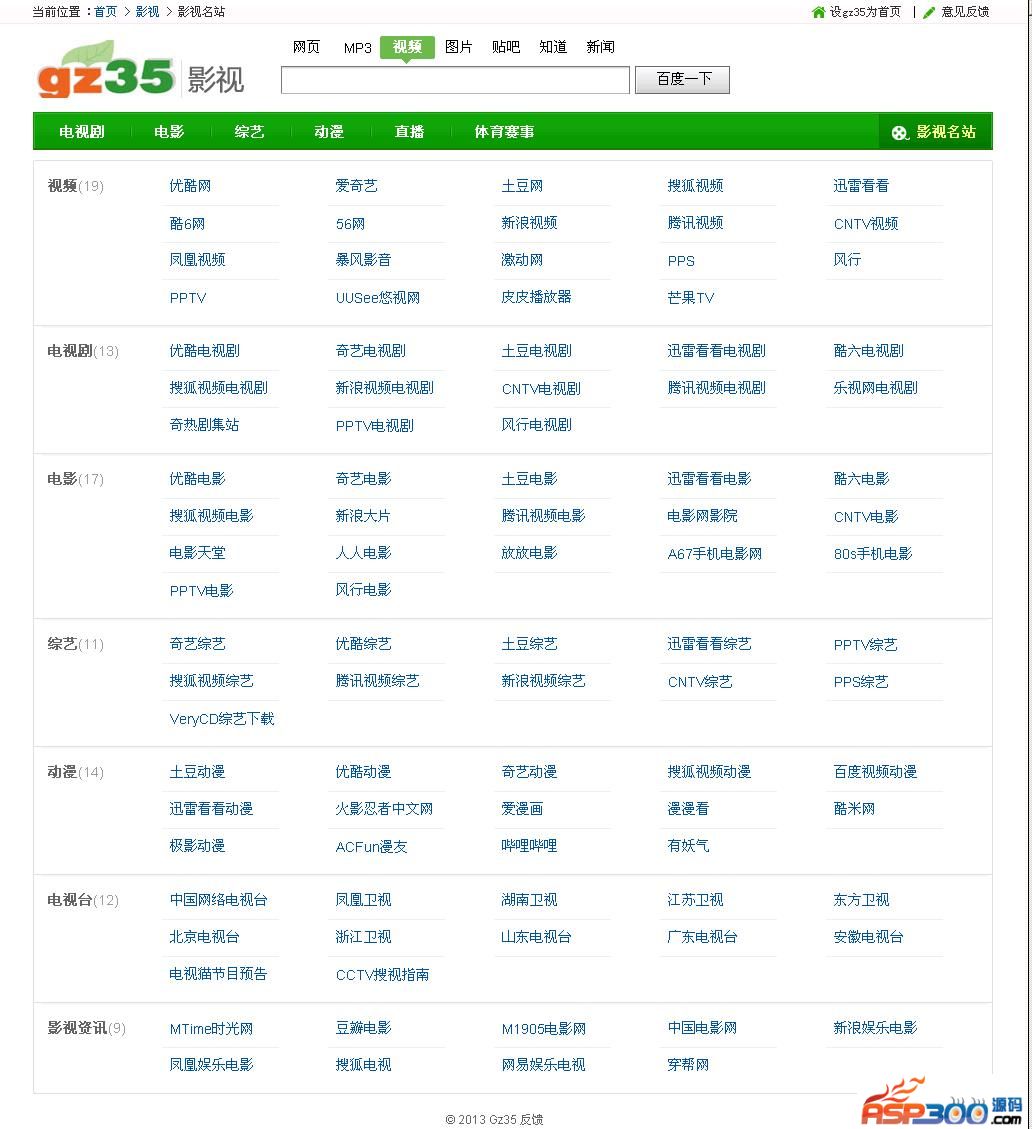Select the 图片 search tab
The image size is (1032, 1129).
[x=458, y=47]
